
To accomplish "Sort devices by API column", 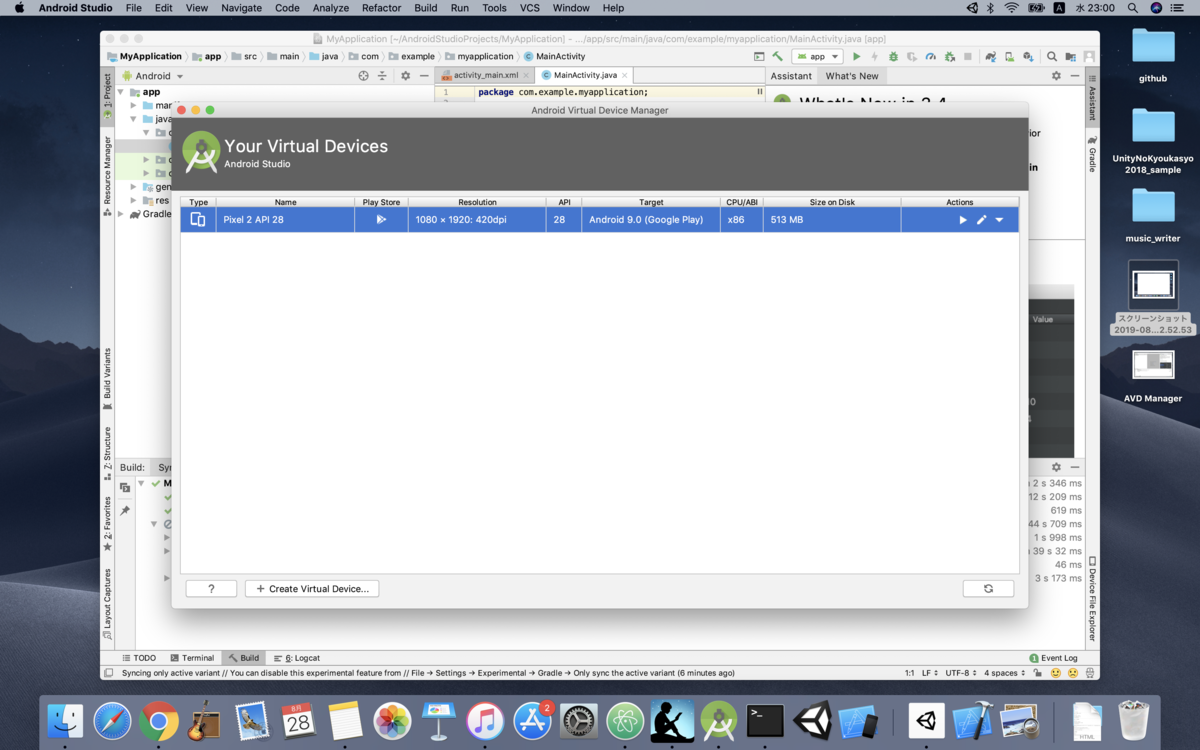I will coord(564,202).
